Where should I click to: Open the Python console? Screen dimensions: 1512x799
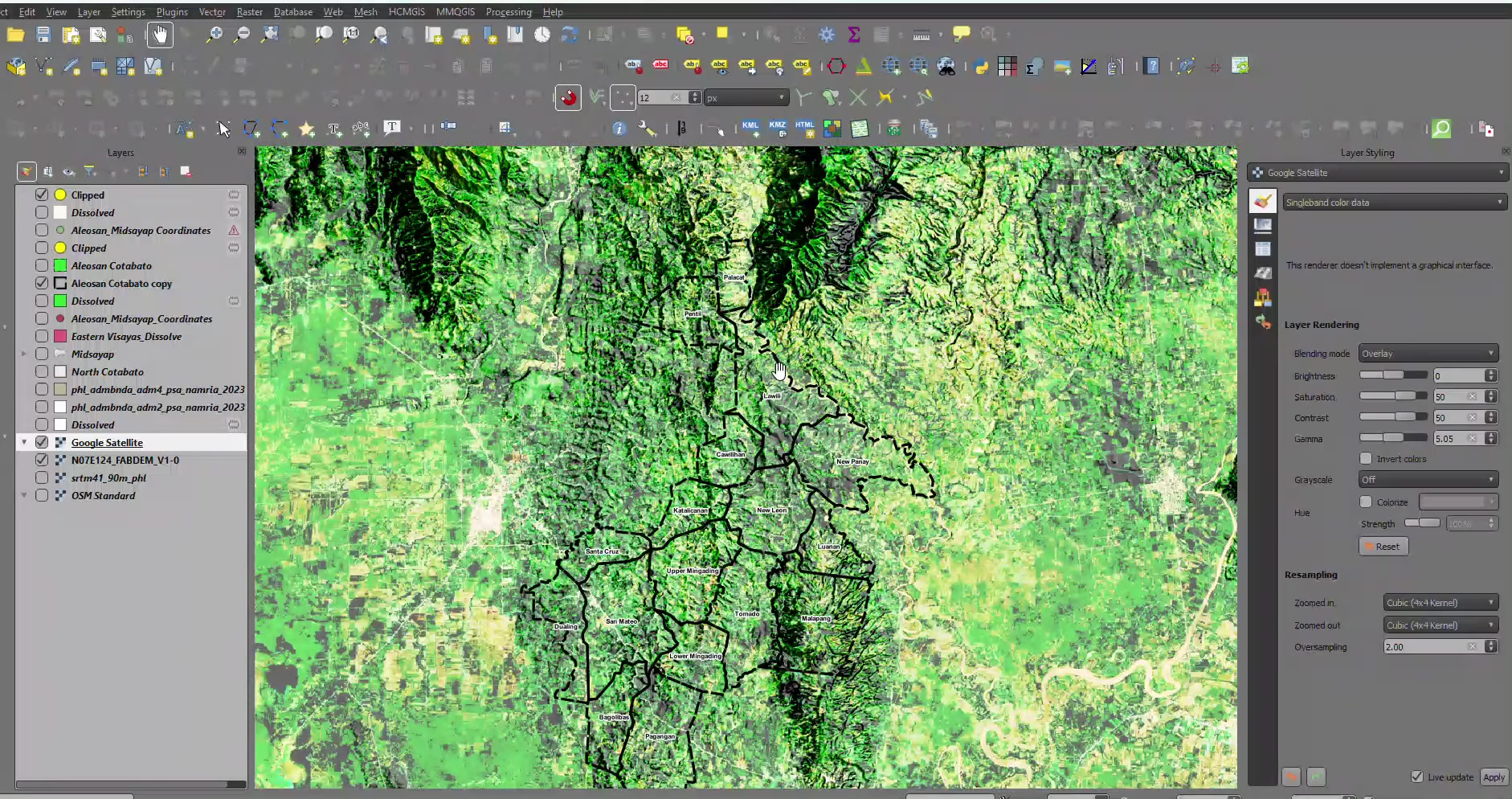point(981,67)
